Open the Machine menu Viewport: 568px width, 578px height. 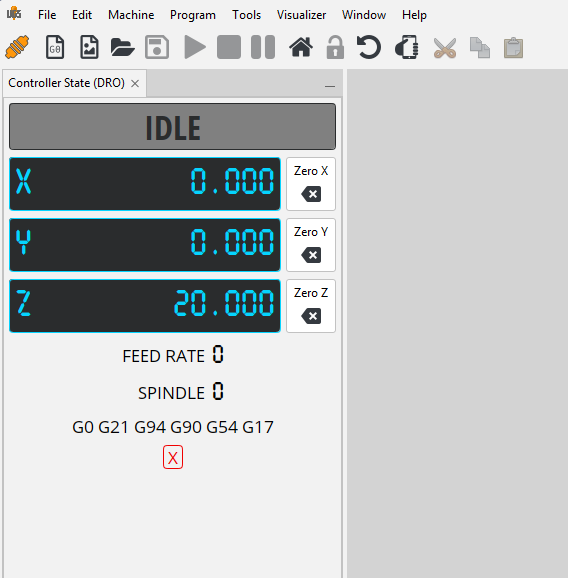point(131,15)
